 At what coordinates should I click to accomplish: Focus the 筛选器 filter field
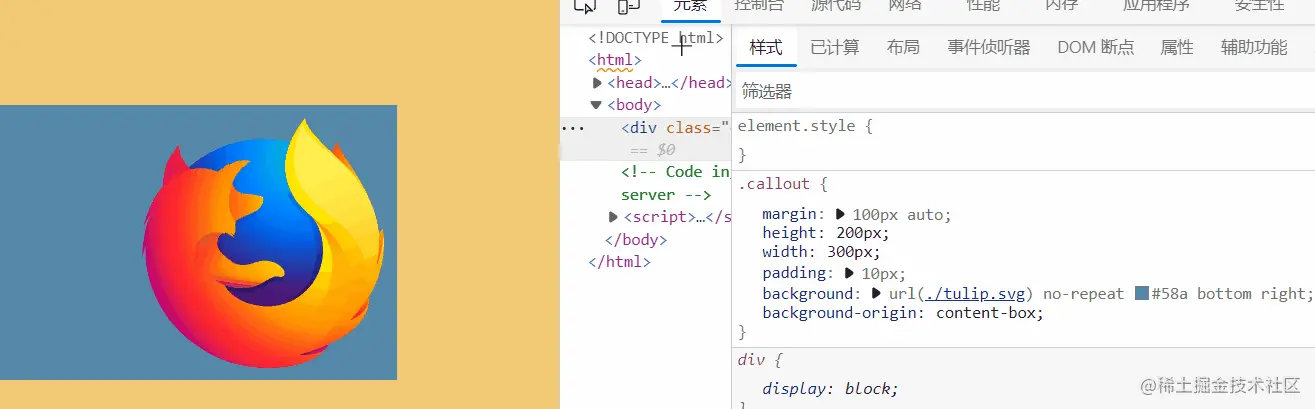tap(1024, 92)
